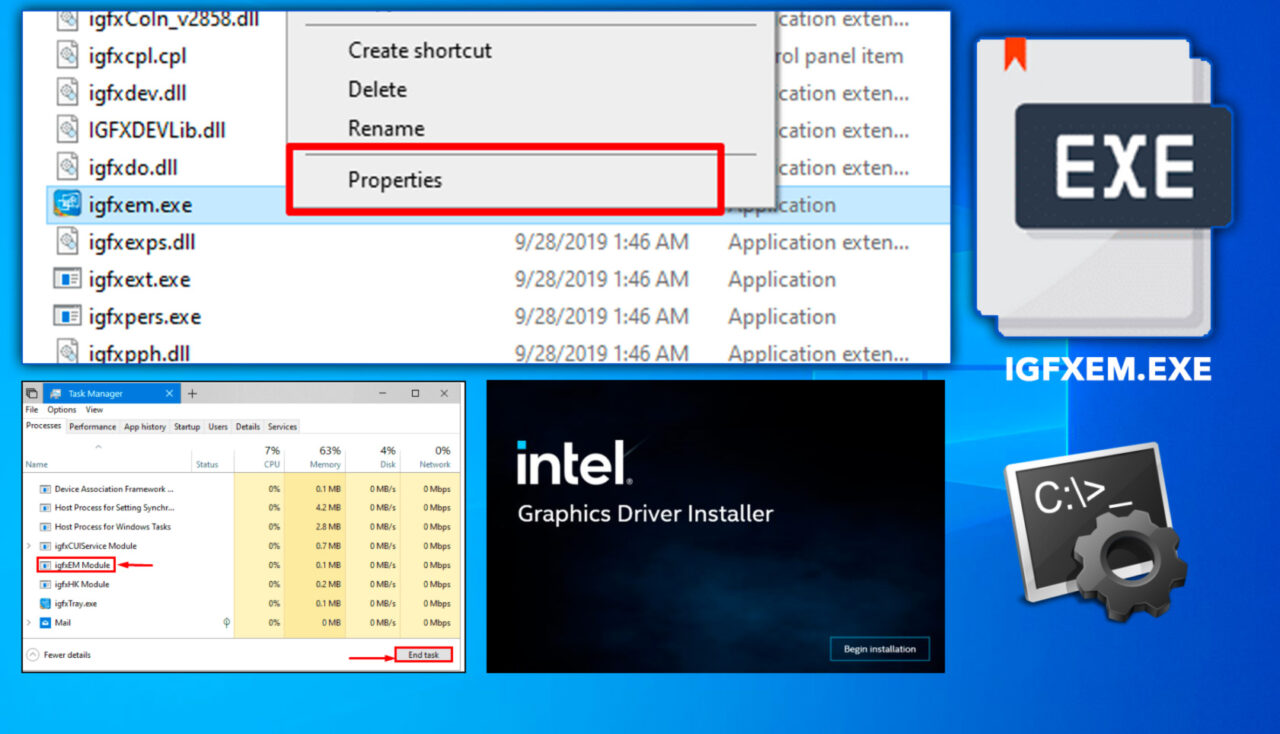
Task: Click the igfxpers.exe file icon
Action: (67, 317)
